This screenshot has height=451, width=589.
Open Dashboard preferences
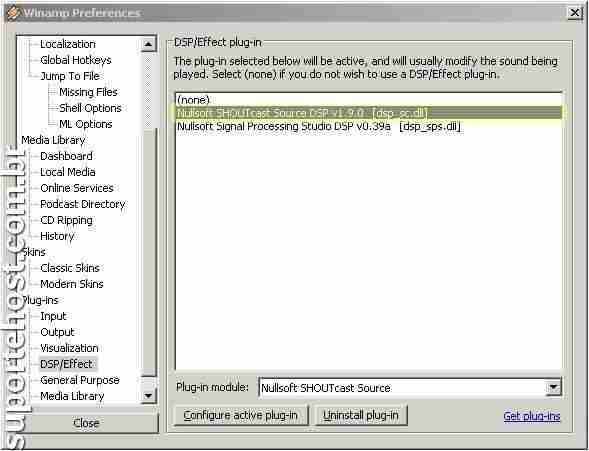pos(66,156)
